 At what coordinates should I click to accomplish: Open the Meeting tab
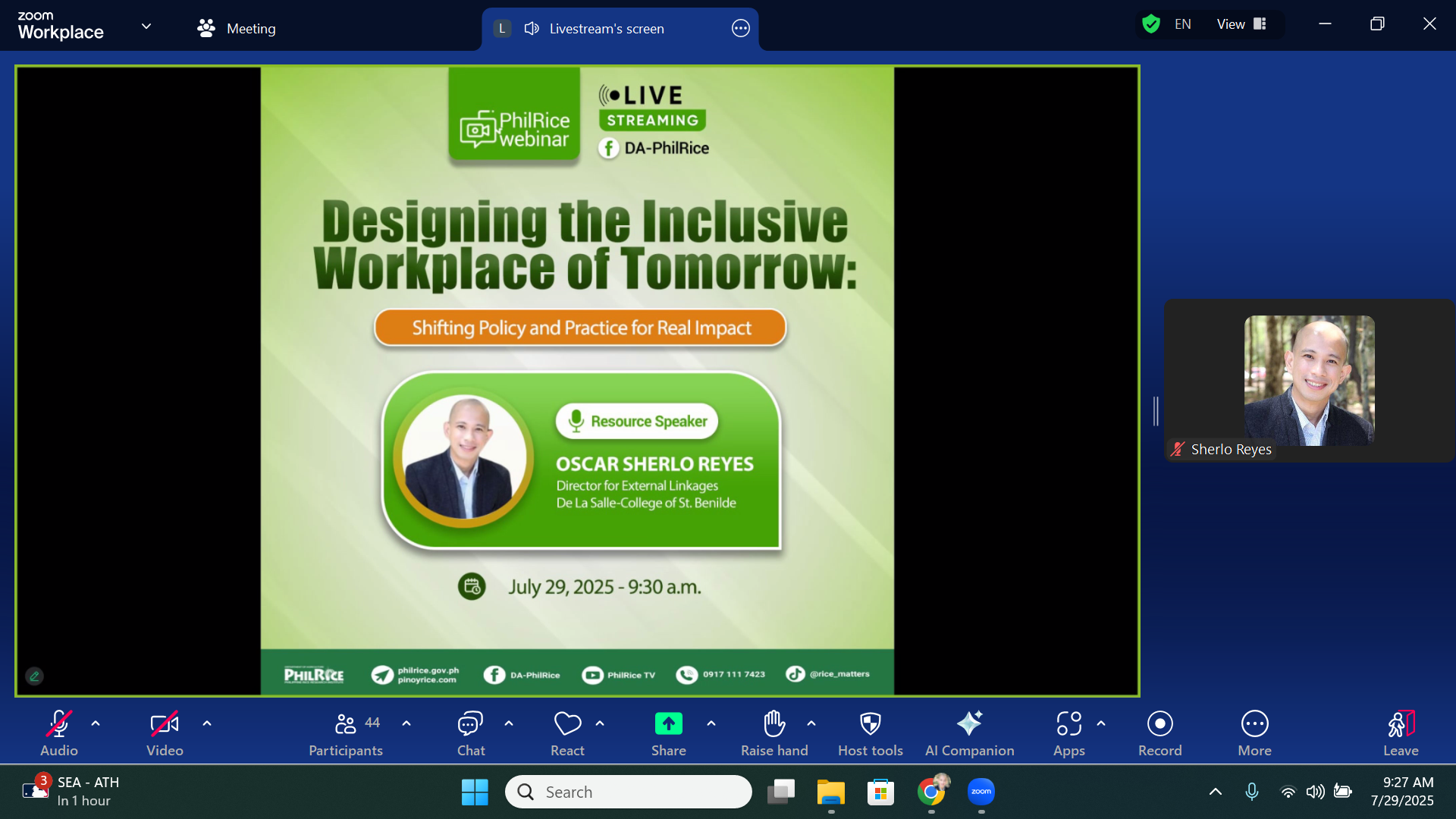[x=237, y=29]
